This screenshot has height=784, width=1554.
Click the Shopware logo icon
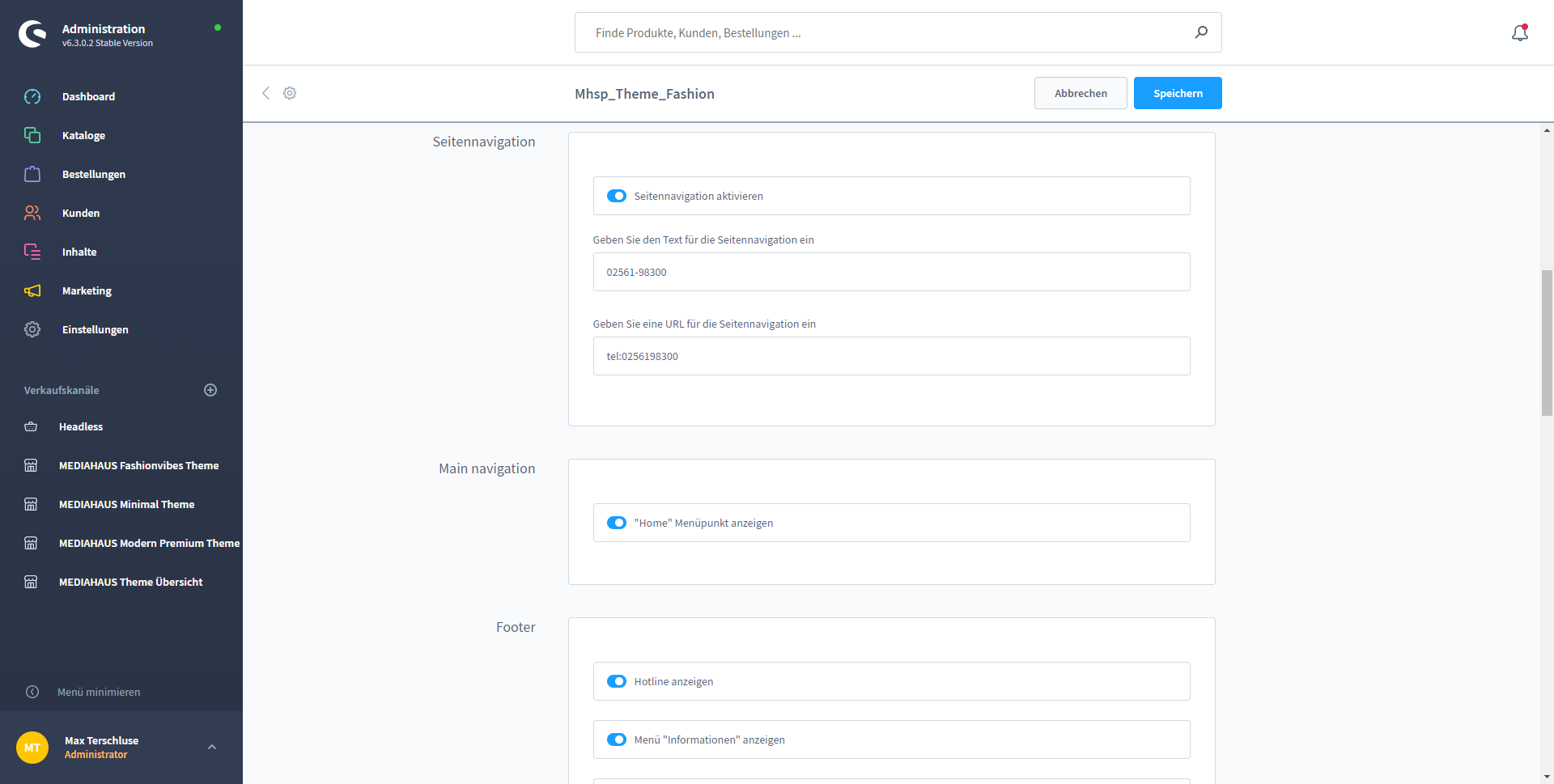point(32,34)
